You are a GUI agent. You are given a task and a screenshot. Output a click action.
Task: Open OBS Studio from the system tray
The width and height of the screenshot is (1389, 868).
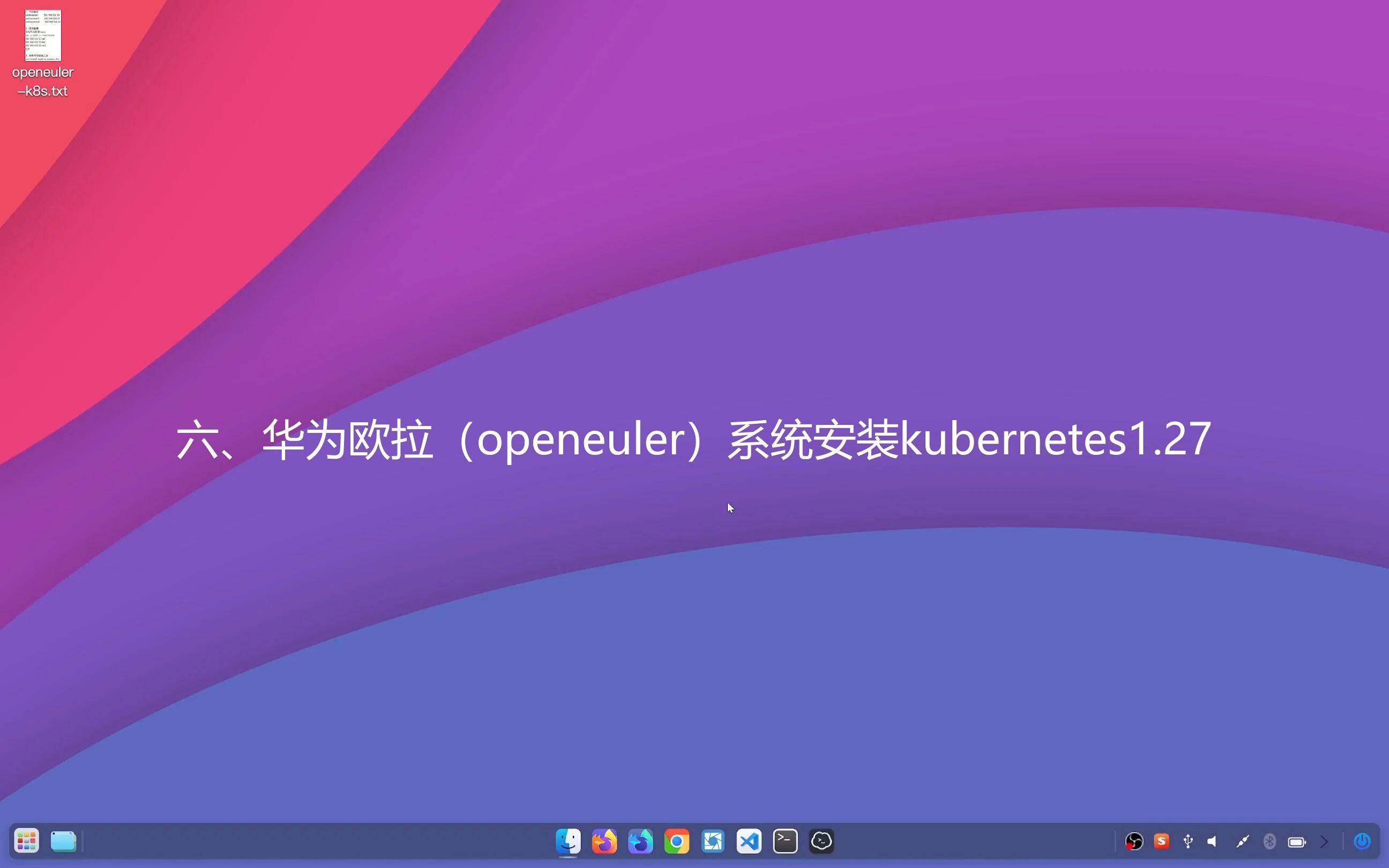click(x=1135, y=841)
